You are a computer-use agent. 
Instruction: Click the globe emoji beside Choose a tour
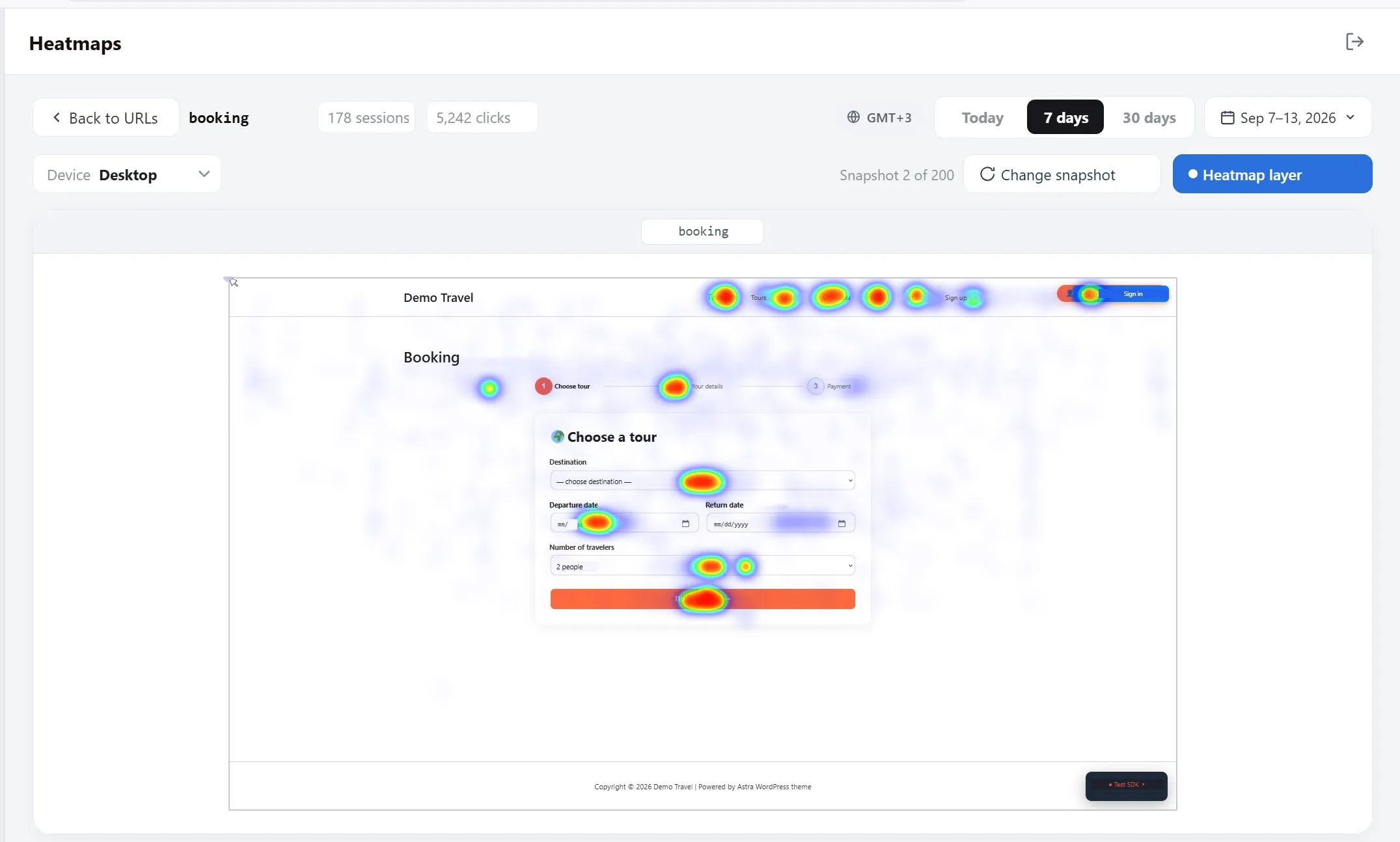click(557, 437)
